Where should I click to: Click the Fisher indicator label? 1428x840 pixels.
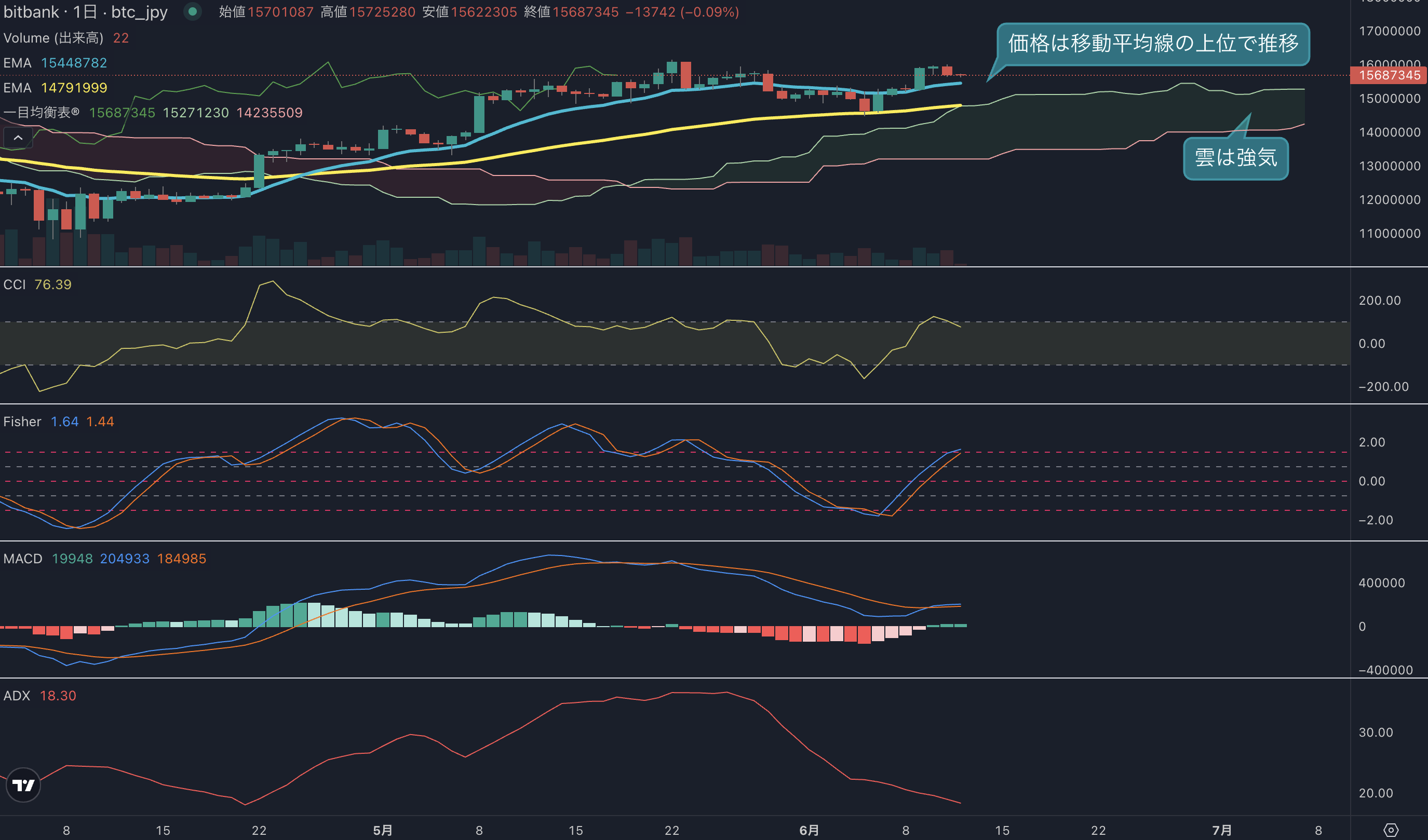22,422
